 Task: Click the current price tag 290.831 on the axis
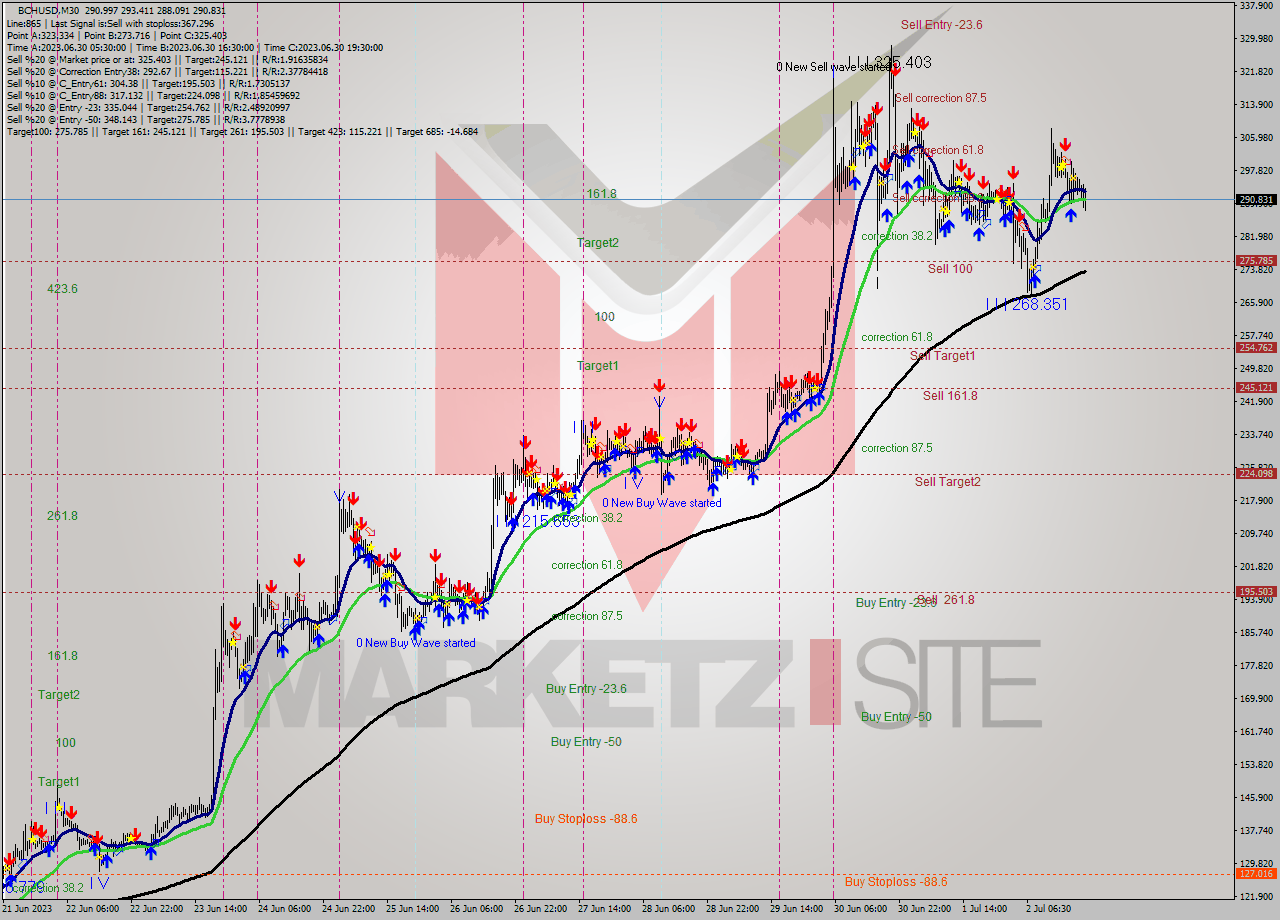[1257, 200]
